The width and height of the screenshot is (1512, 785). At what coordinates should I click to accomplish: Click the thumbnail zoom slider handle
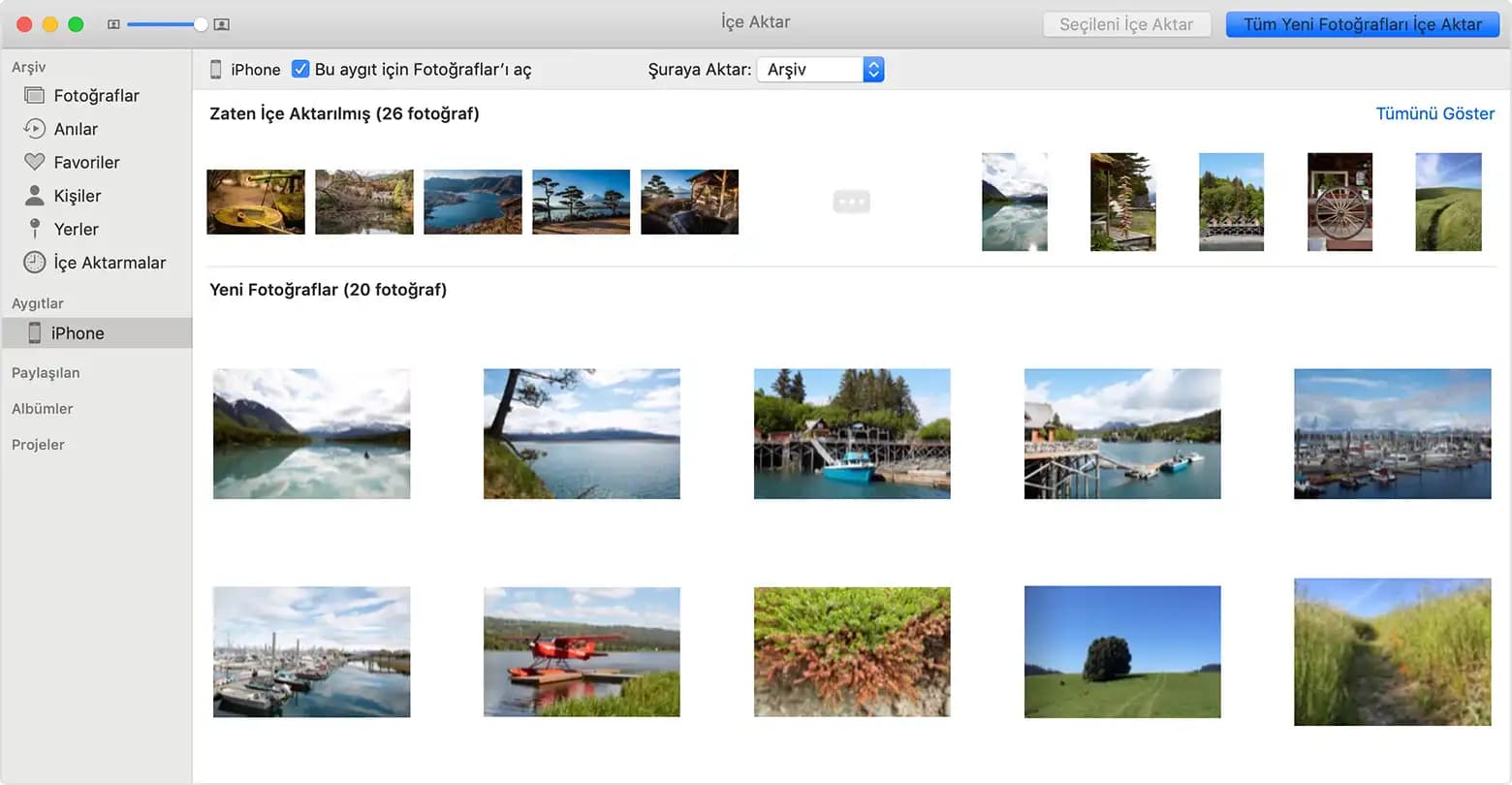click(201, 24)
